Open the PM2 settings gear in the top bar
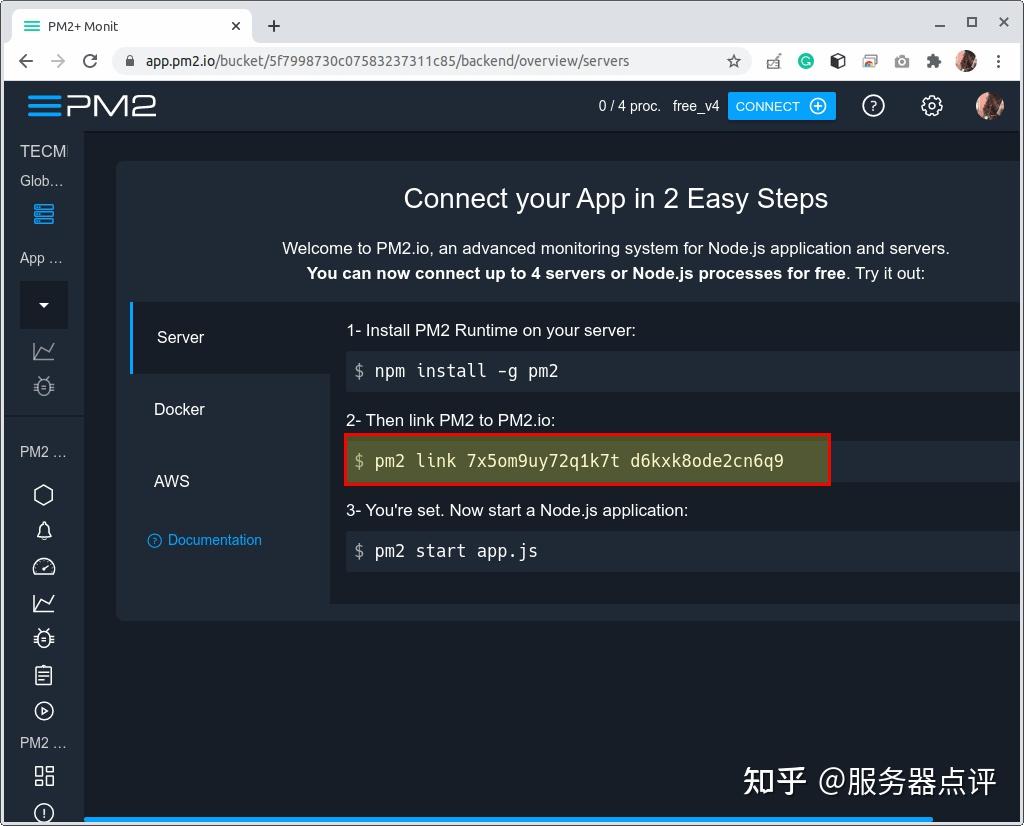 pyautogui.click(x=931, y=105)
